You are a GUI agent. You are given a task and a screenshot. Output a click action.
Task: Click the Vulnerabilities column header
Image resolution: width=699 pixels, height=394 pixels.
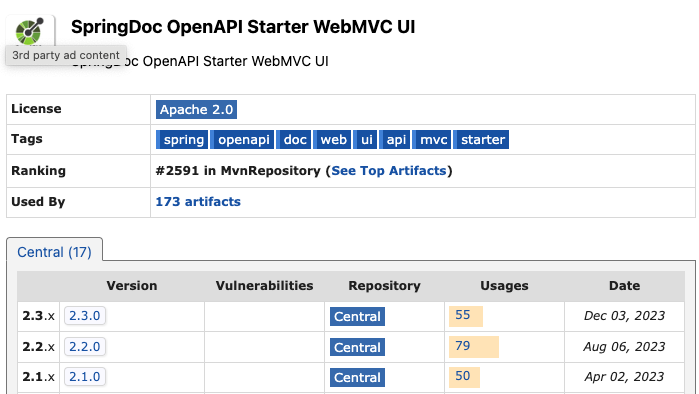click(x=264, y=286)
